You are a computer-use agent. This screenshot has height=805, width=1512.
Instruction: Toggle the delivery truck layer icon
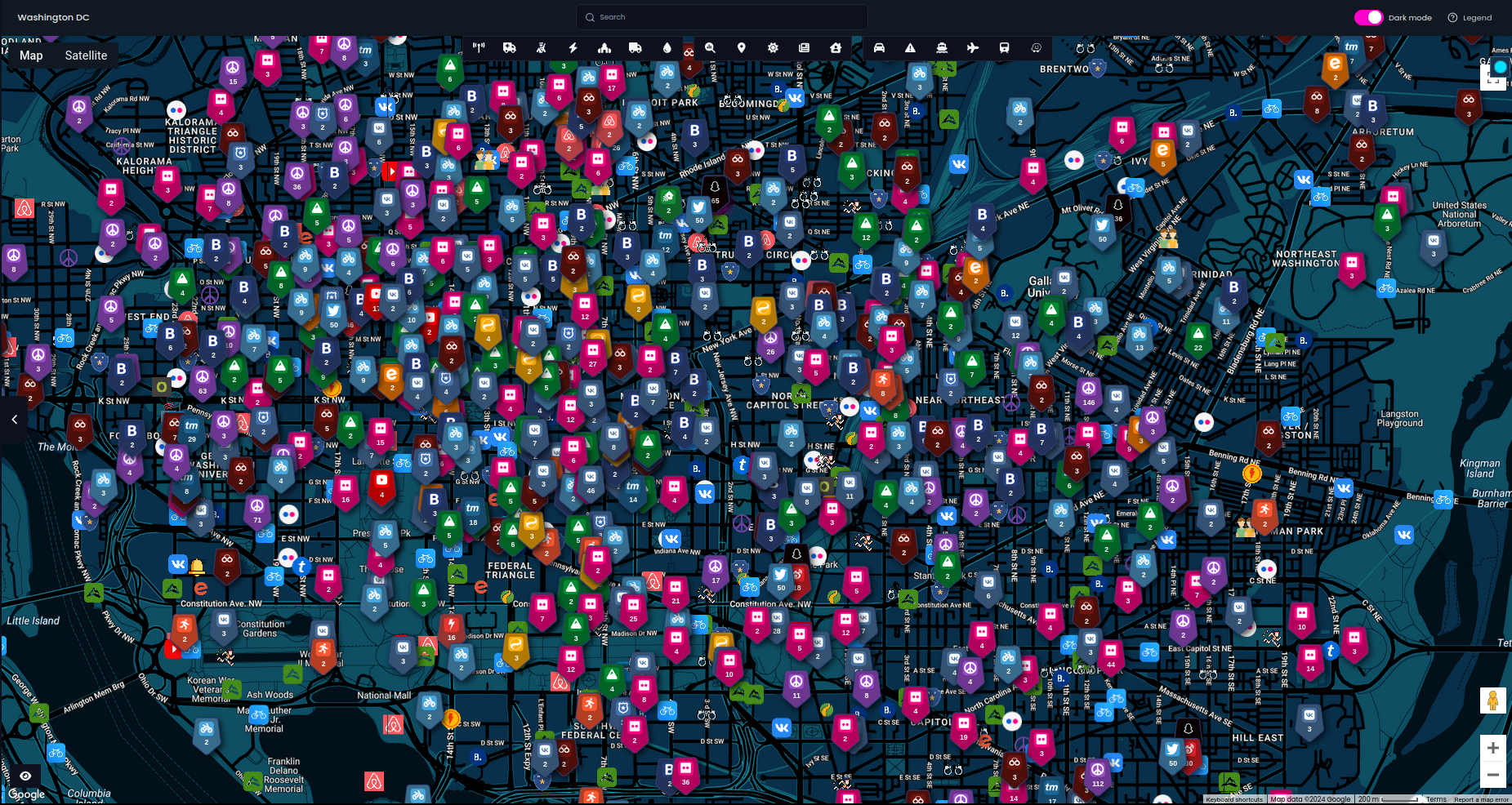636,48
